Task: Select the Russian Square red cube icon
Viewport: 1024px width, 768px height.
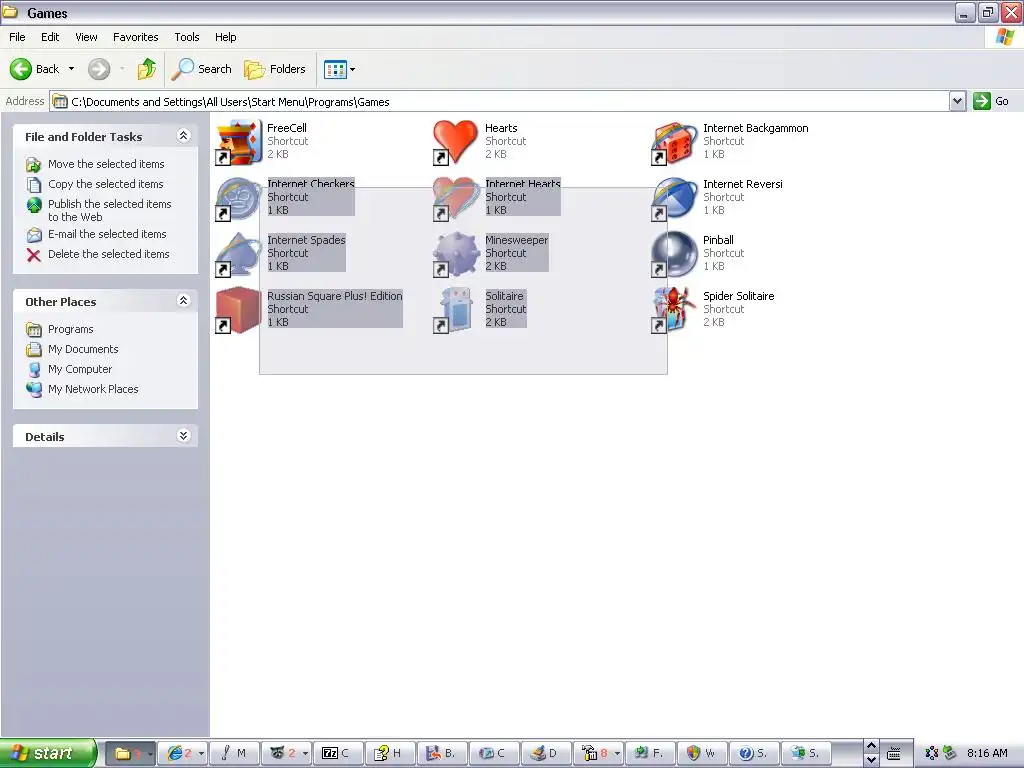Action: click(x=239, y=310)
